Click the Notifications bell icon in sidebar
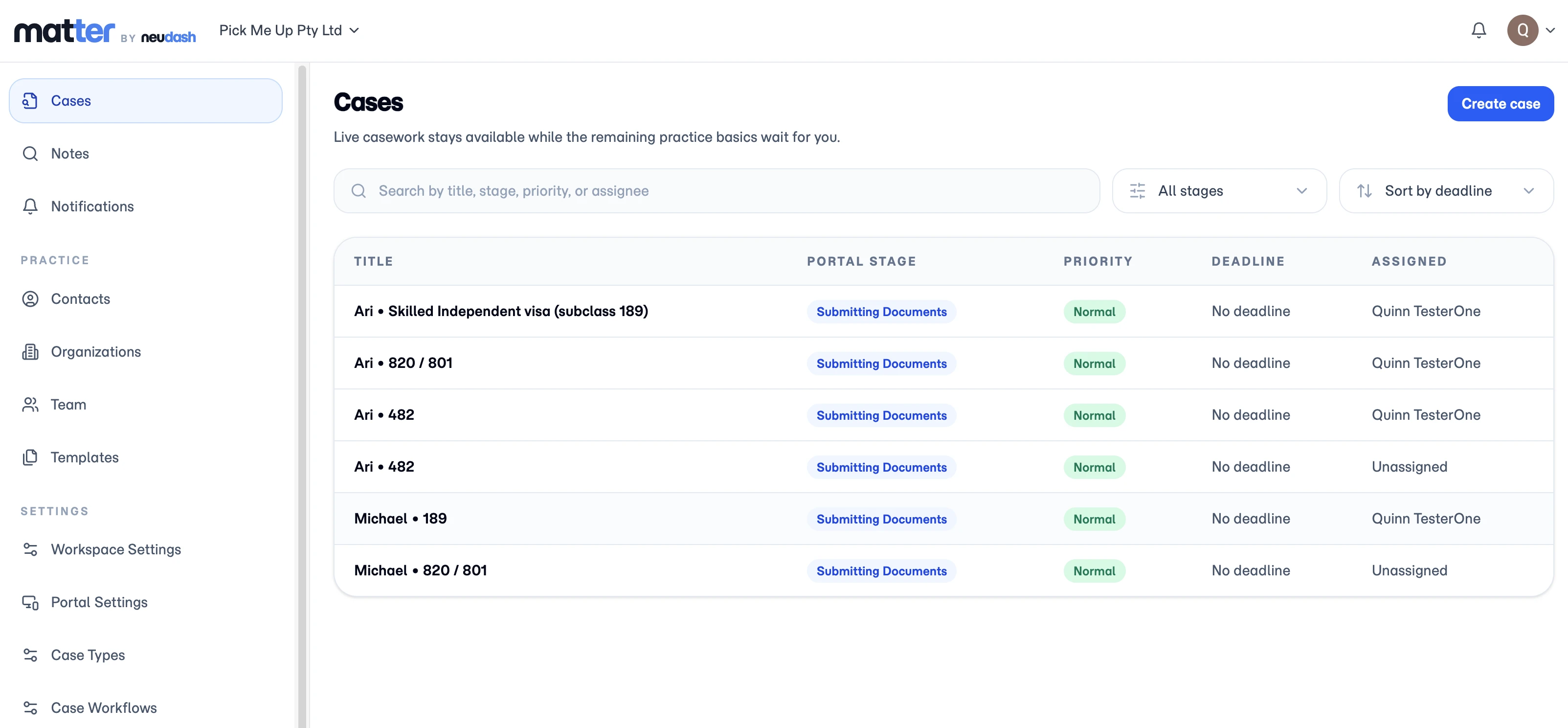Image resolution: width=1568 pixels, height=728 pixels. pos(30,206)
